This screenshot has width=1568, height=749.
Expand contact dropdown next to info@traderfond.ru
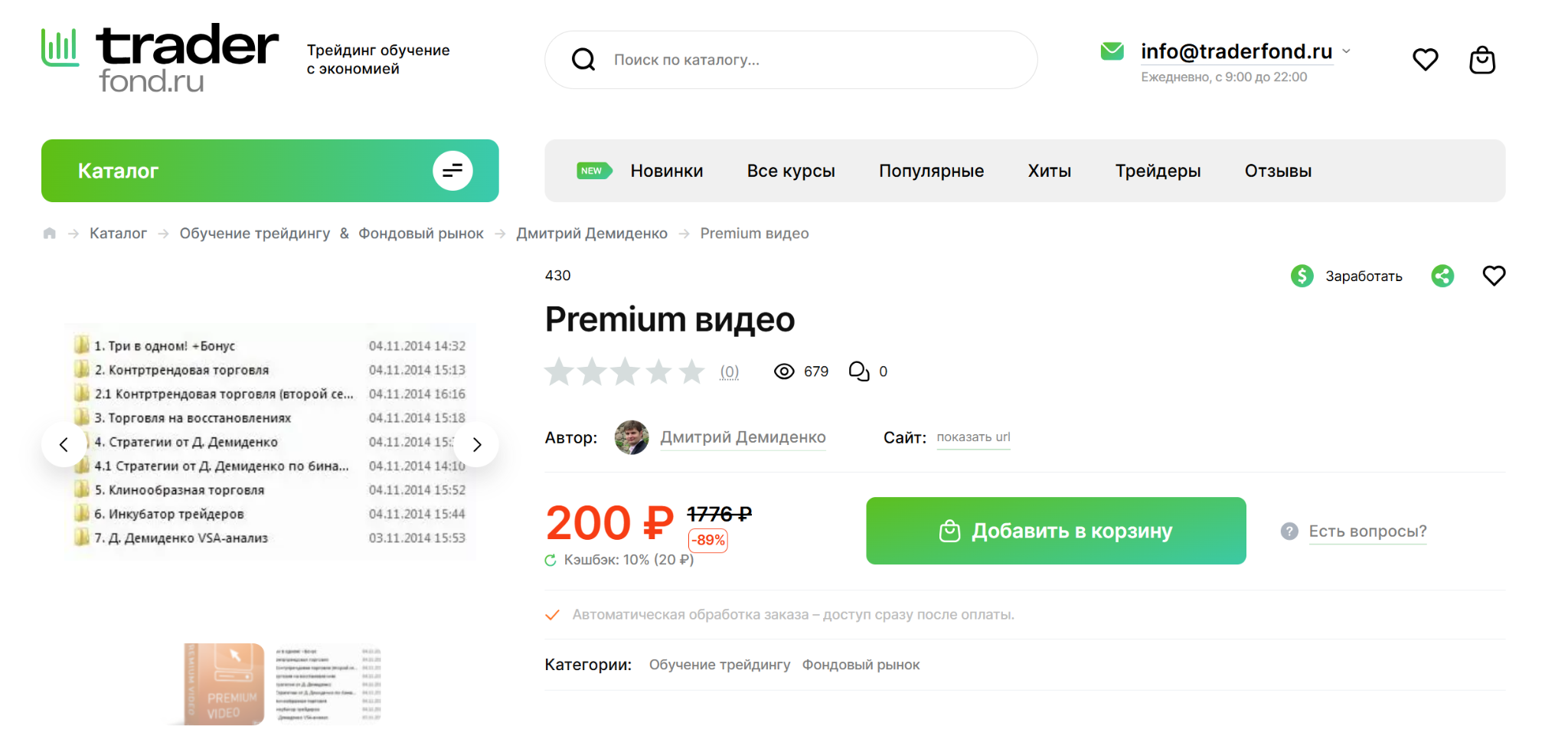click(x=1346, y=51)
